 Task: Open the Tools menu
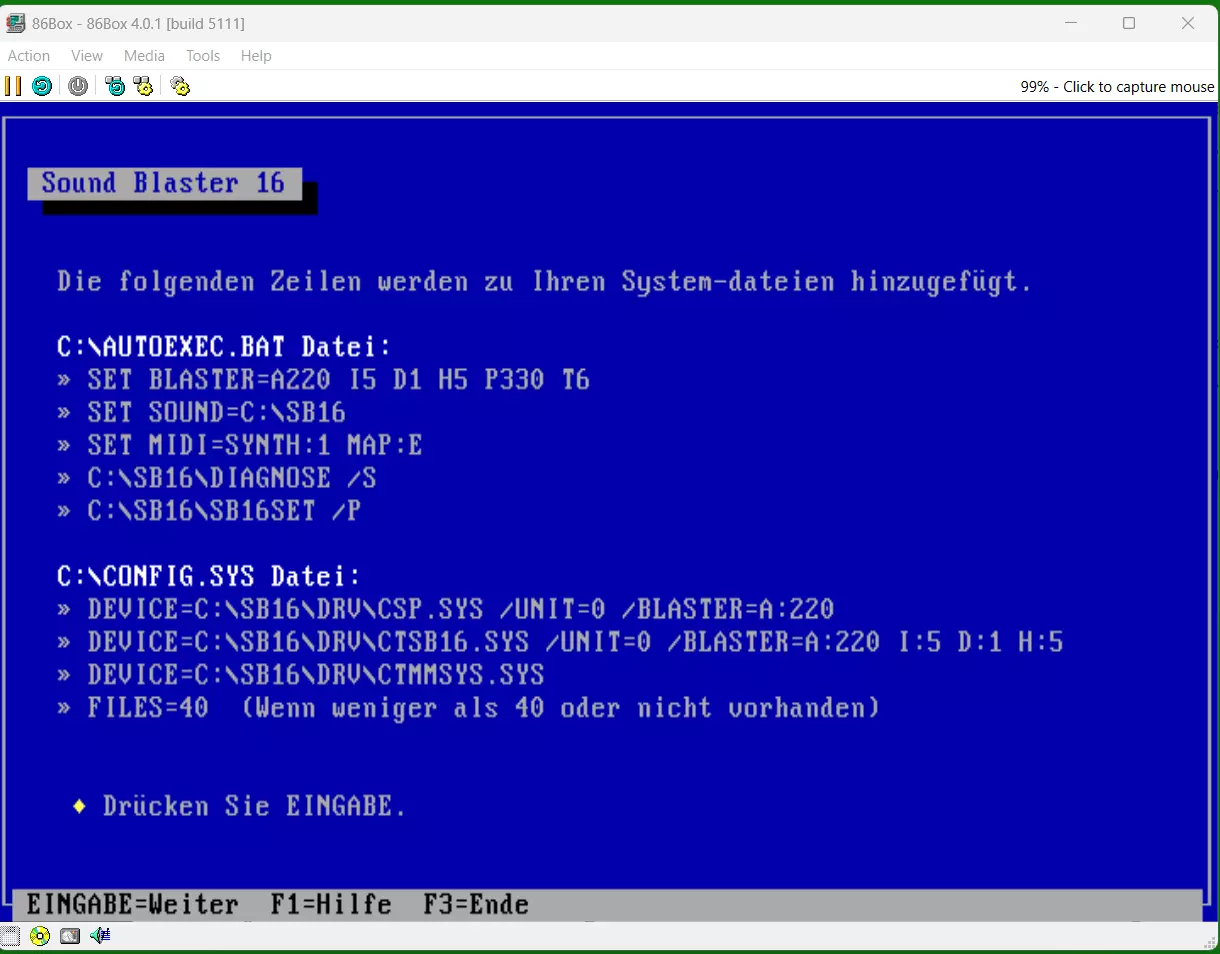[203, 56]
